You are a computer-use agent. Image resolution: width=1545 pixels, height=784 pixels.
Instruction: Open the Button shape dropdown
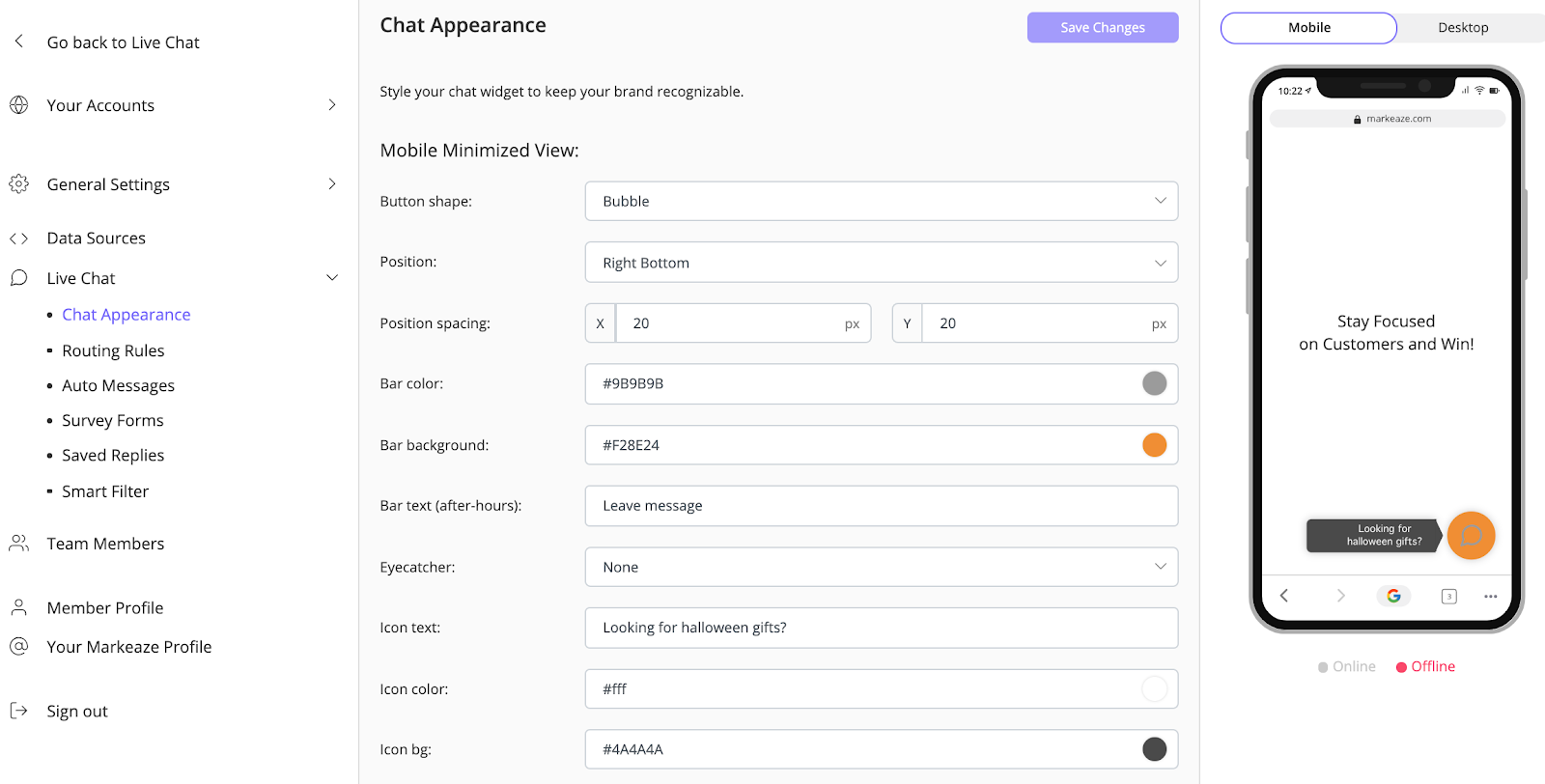click(881, 201)
